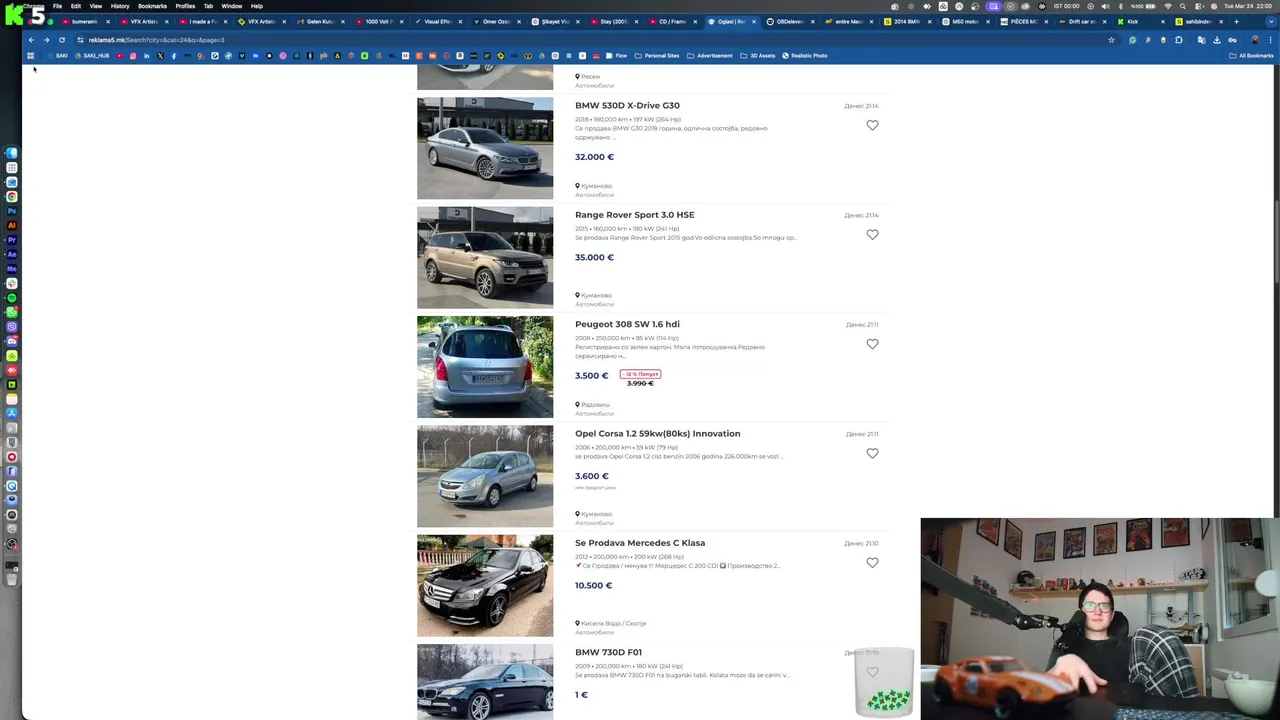Toggle heart on Peugeot 308 SW listing

pyautogui.click(x=872, y=344)
